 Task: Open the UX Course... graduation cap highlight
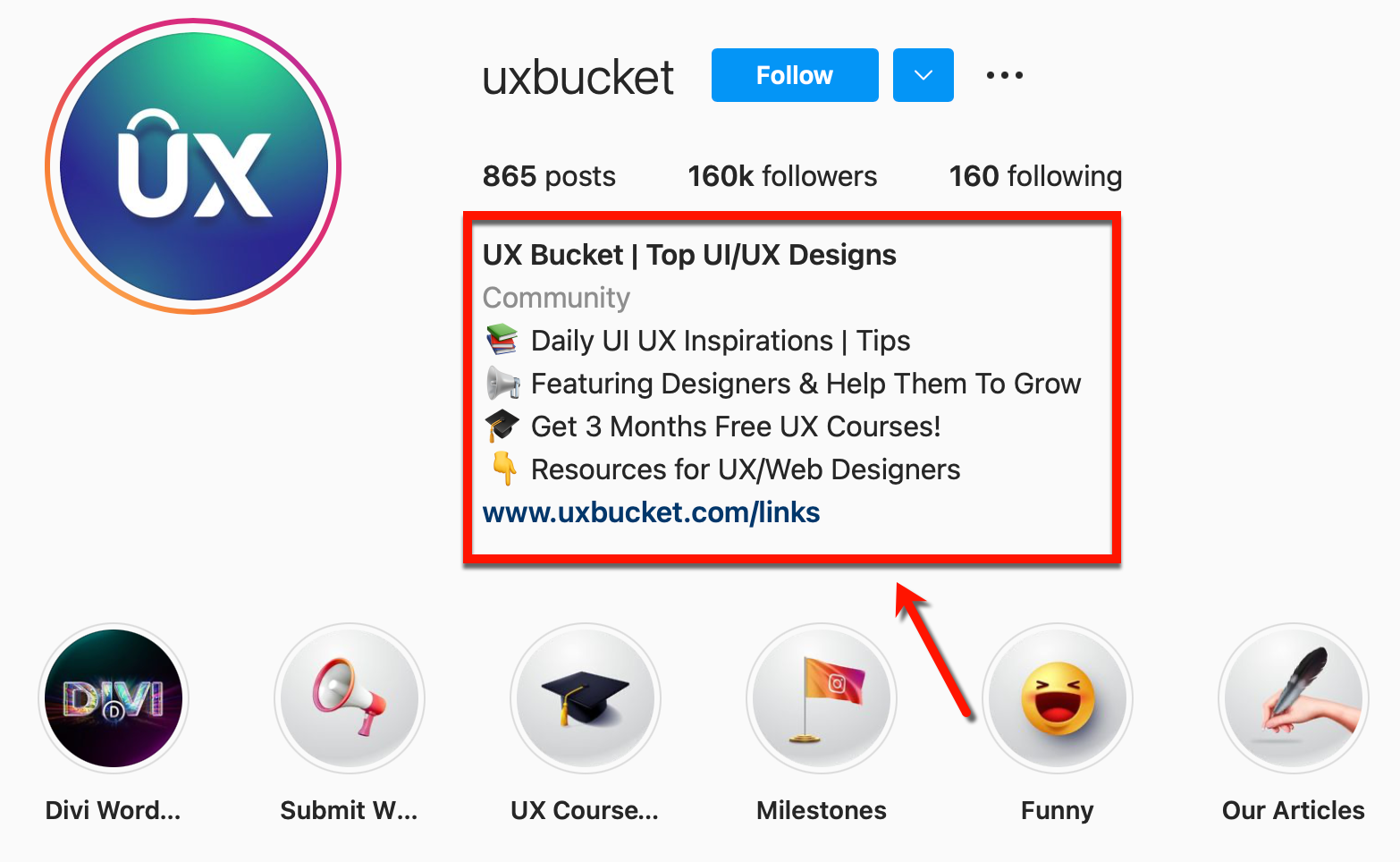(x=586, y=698)
